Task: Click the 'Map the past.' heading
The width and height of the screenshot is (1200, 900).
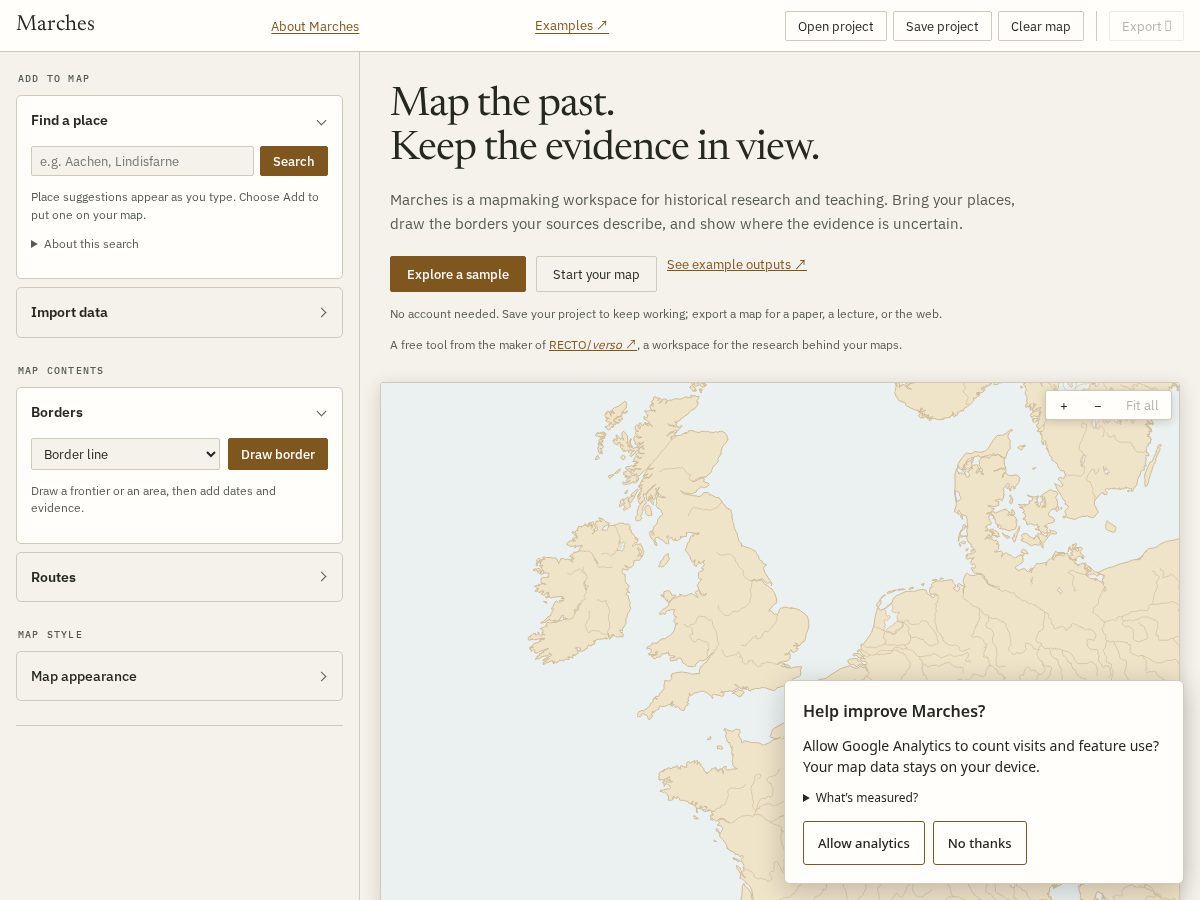Action: point(502,101)
